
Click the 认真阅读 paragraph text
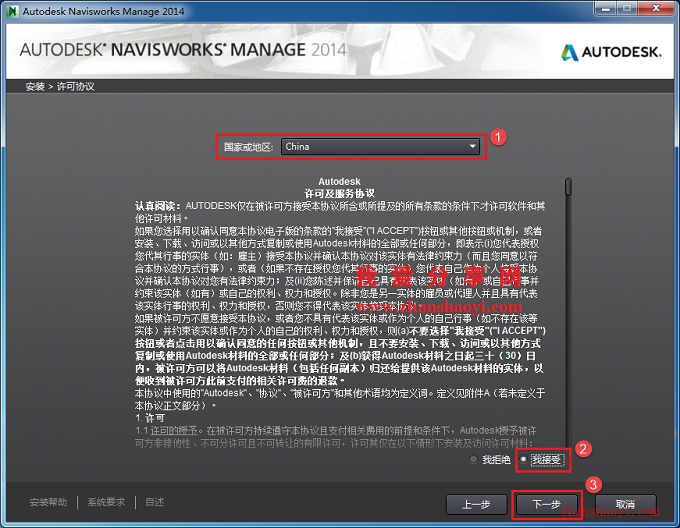[340, 212]
